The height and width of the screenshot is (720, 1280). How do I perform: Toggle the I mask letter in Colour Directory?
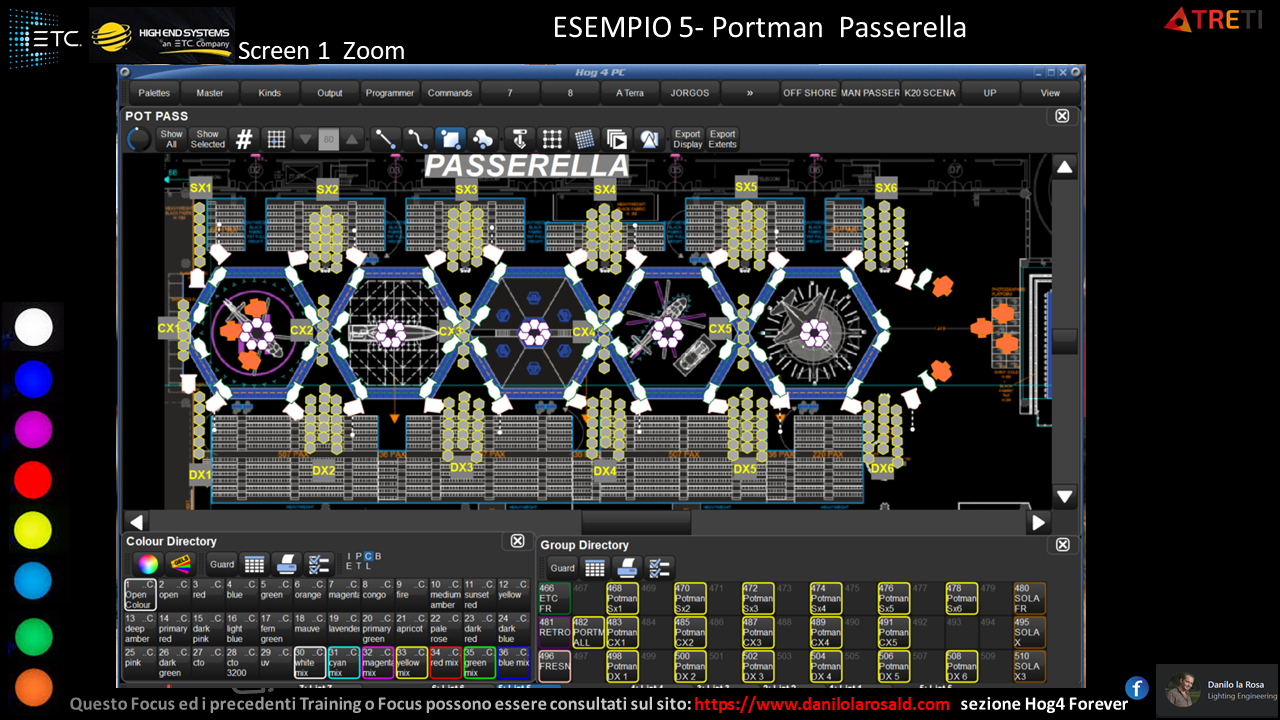pyautogui.click(x=349, y=556)
